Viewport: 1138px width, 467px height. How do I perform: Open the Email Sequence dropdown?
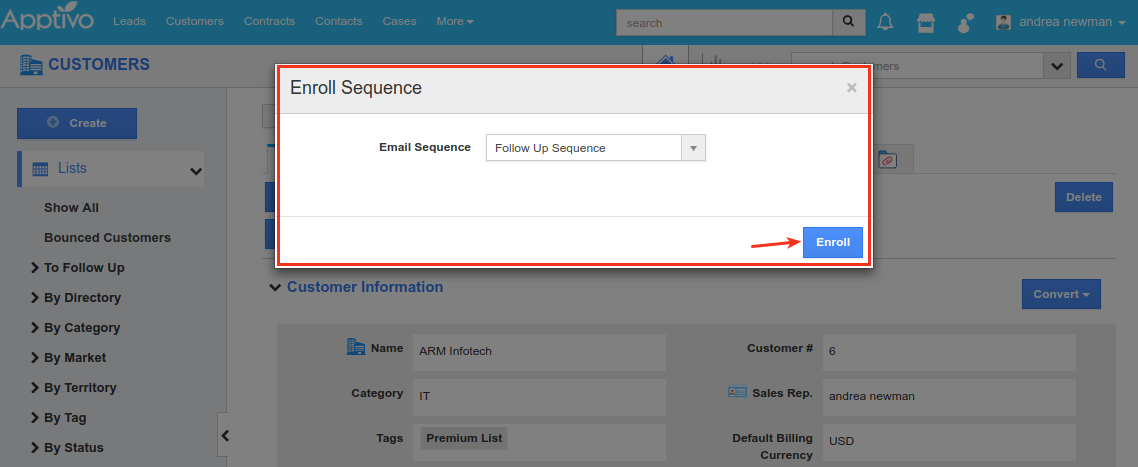pos(693,148)
